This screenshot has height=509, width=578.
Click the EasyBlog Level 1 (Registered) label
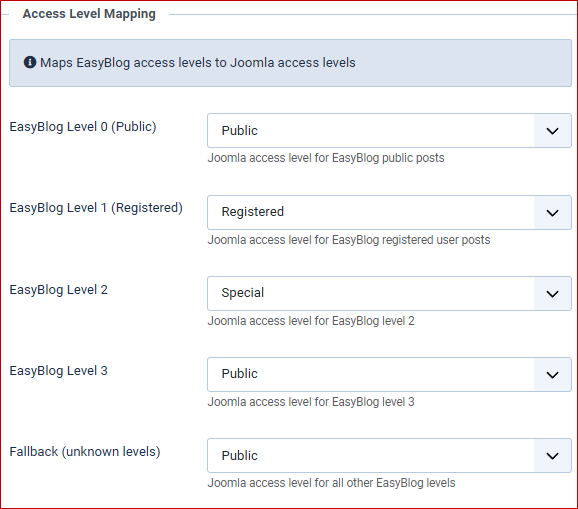tap(96, 208)
